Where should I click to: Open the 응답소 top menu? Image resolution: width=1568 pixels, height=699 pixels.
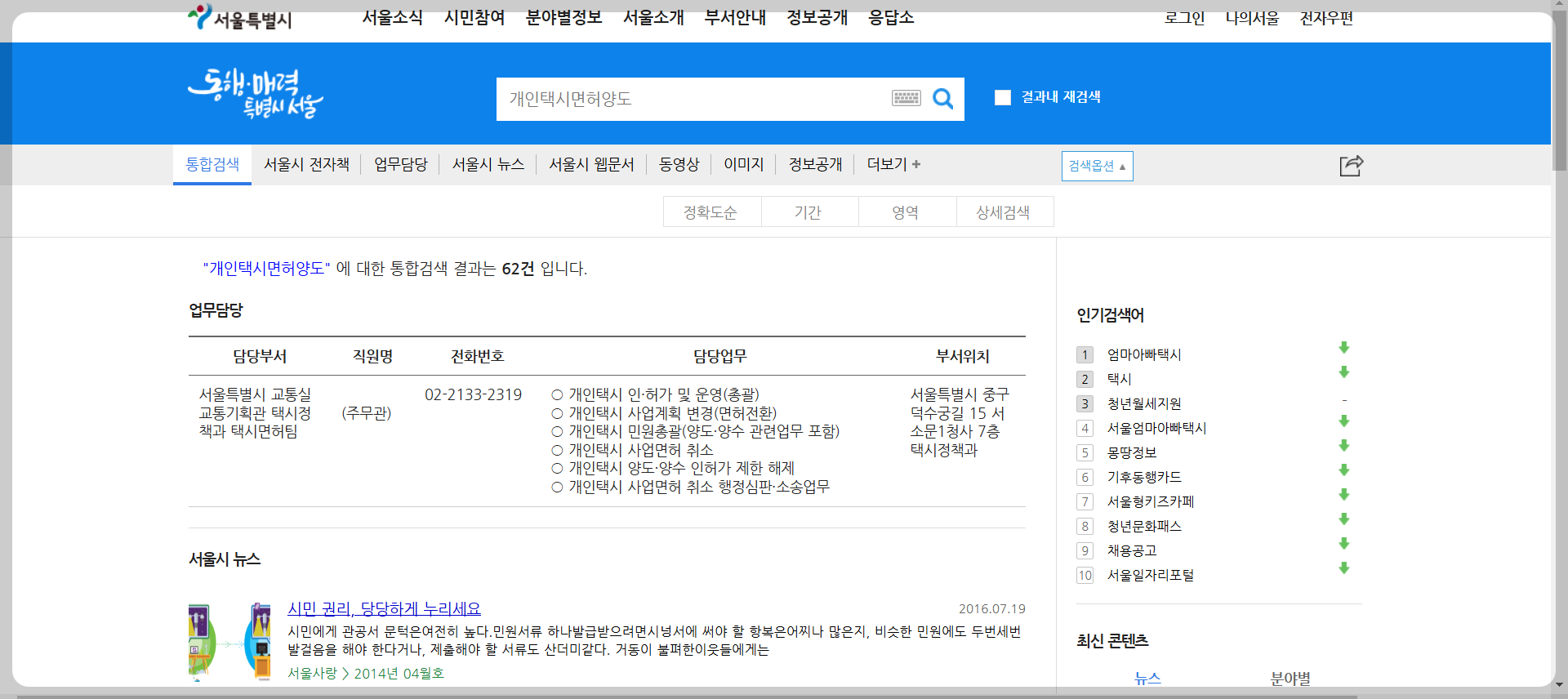pos(892,17)
